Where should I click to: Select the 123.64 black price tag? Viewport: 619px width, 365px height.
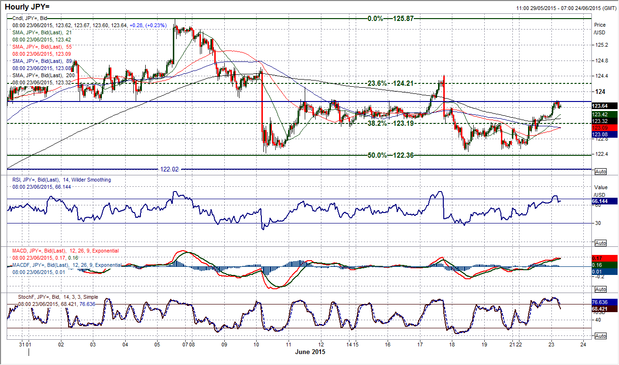(x=604, y=106)
